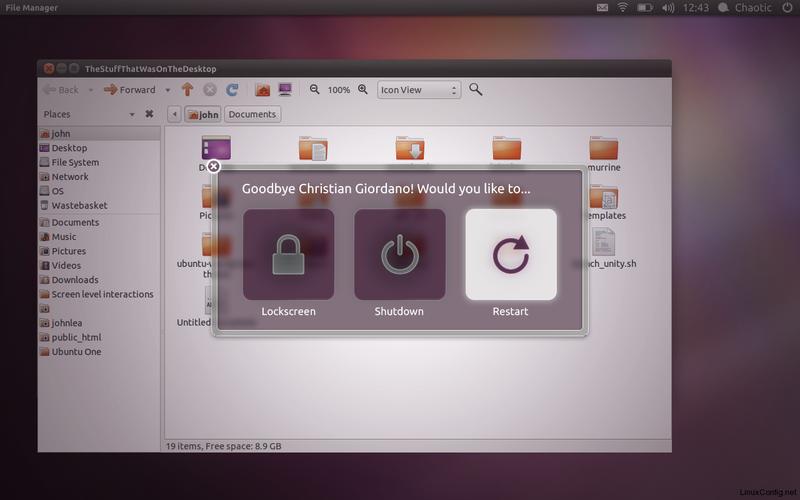Open the Forward history dropdown arrow
Viewport: 800px width, 500px height.
coord(167,90)
